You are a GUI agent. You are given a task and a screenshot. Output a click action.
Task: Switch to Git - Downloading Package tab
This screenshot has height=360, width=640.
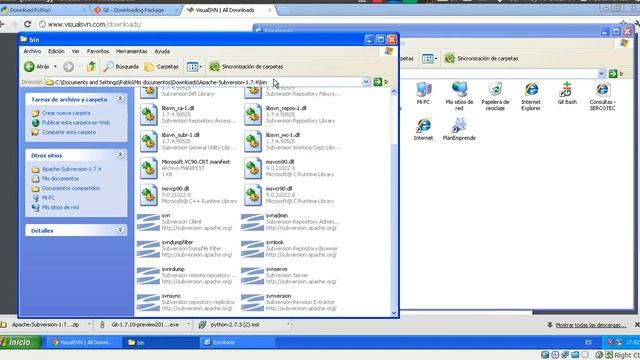[x=136, y=10]
